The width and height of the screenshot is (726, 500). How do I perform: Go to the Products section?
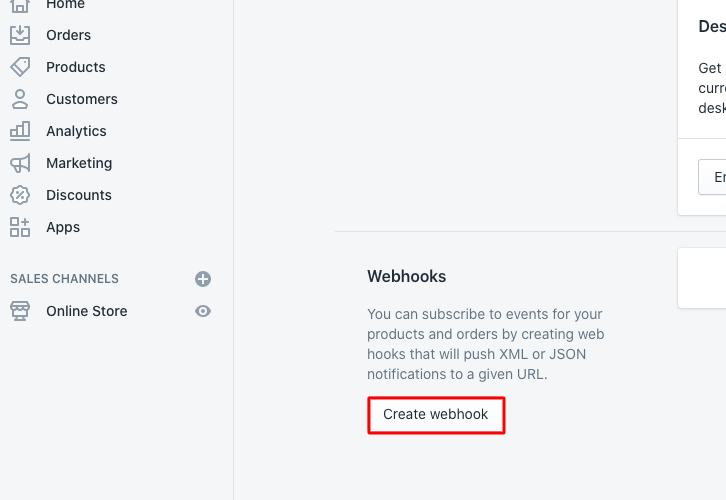coord(75,67)
